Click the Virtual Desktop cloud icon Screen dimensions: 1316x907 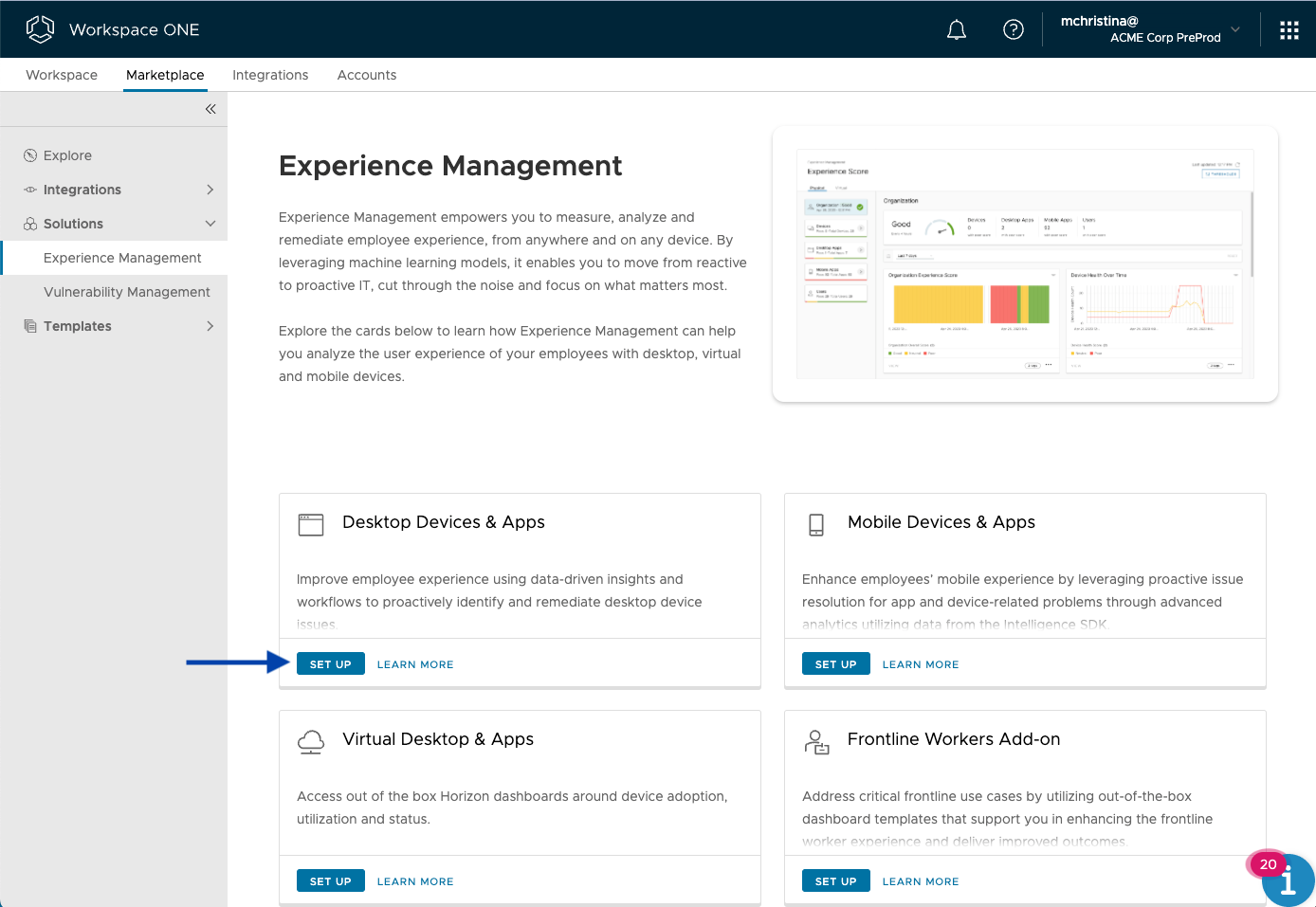pyautogui.click(x=311, y=741)
